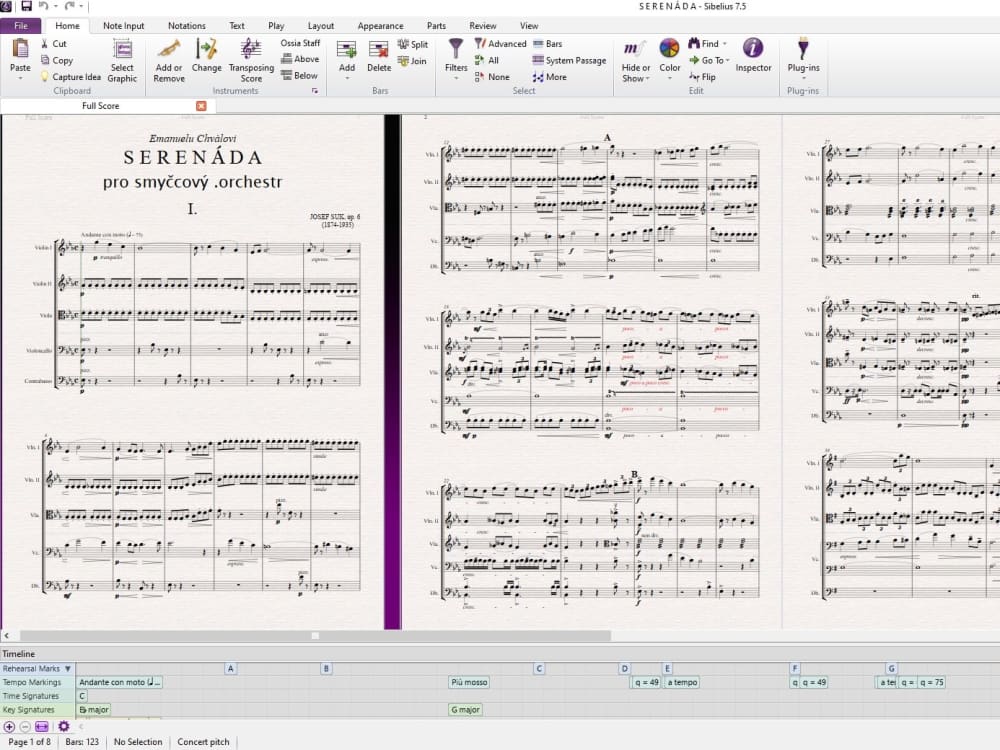Viewport: 1000px width, 750px height.
Task: Jump to rehearsal mark C on timeline
Action: click(x=539, y=668)
